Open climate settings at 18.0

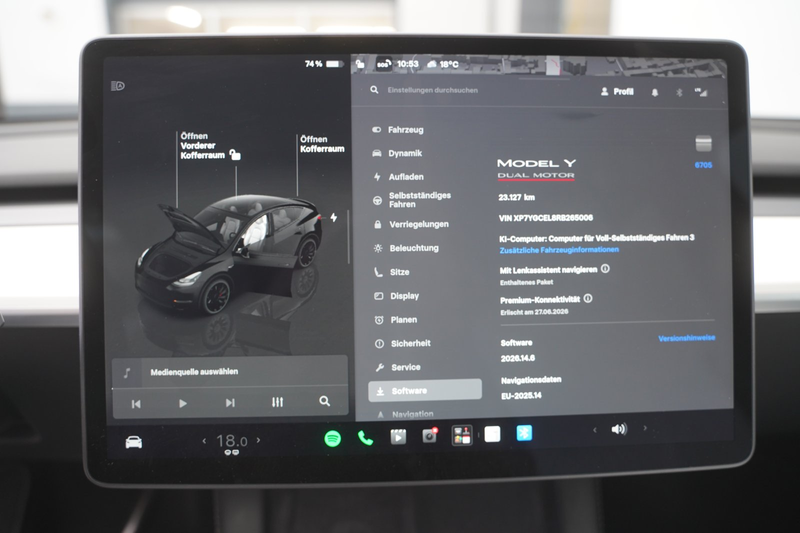click(x=232, y=441)
